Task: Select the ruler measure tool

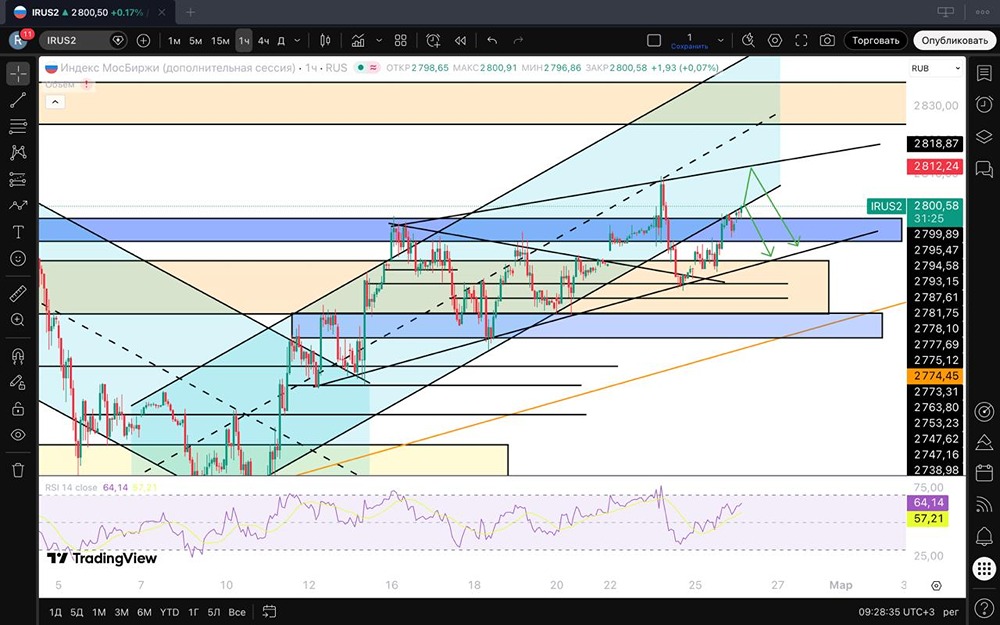Action: coord(18,293)
